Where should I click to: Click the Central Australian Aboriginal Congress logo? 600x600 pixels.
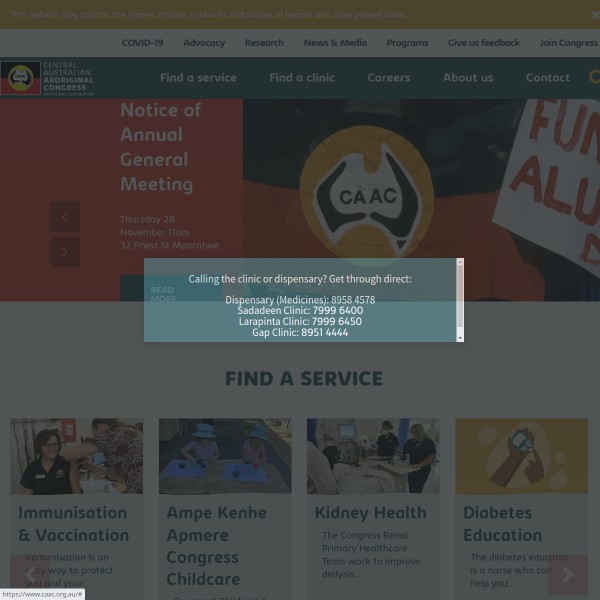point(50,78)
